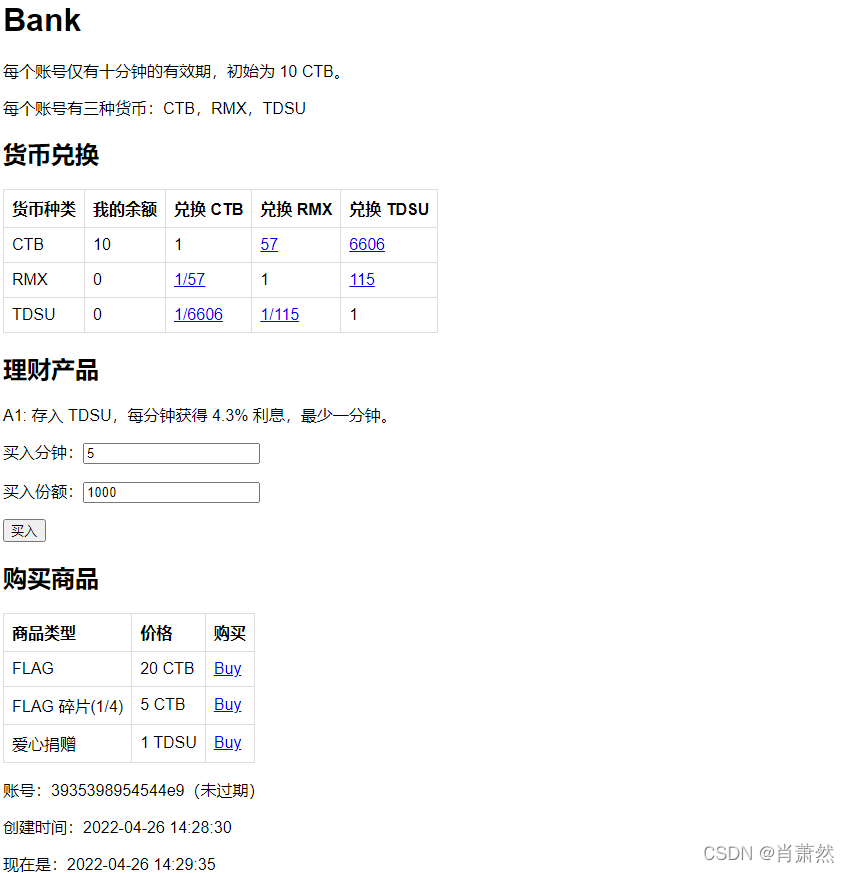Click the 1/57 link in the RMX row
Viewport: 850px width, 873px height.
click(189, 279)
